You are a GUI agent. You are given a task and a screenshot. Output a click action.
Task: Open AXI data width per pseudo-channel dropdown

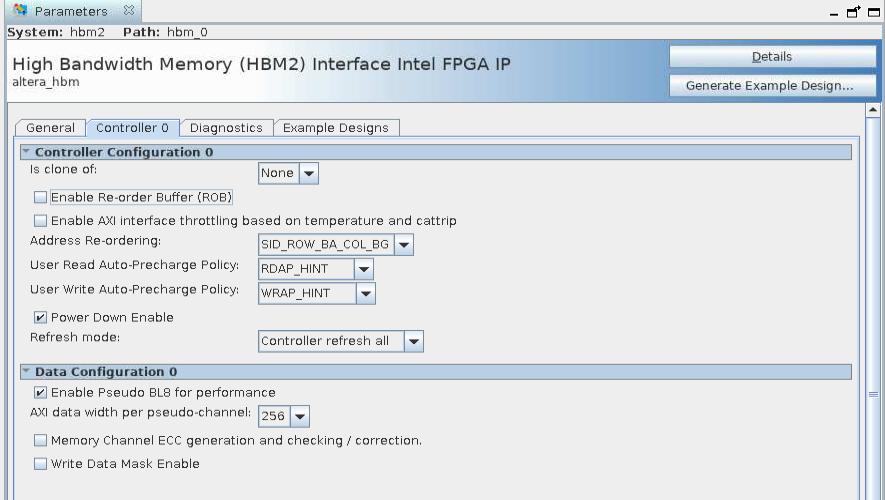[300, 416]
